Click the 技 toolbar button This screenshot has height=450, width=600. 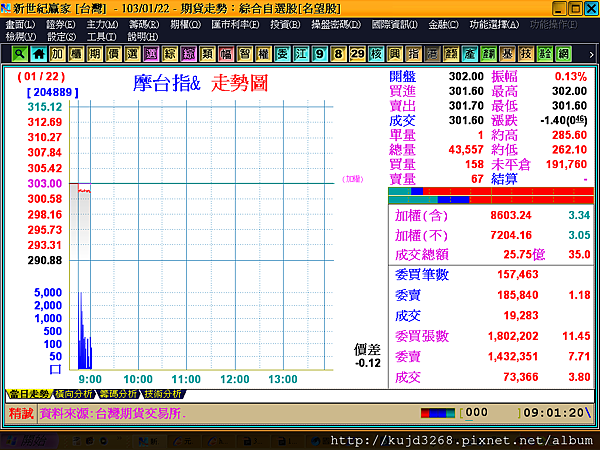[x=526, y=54]
